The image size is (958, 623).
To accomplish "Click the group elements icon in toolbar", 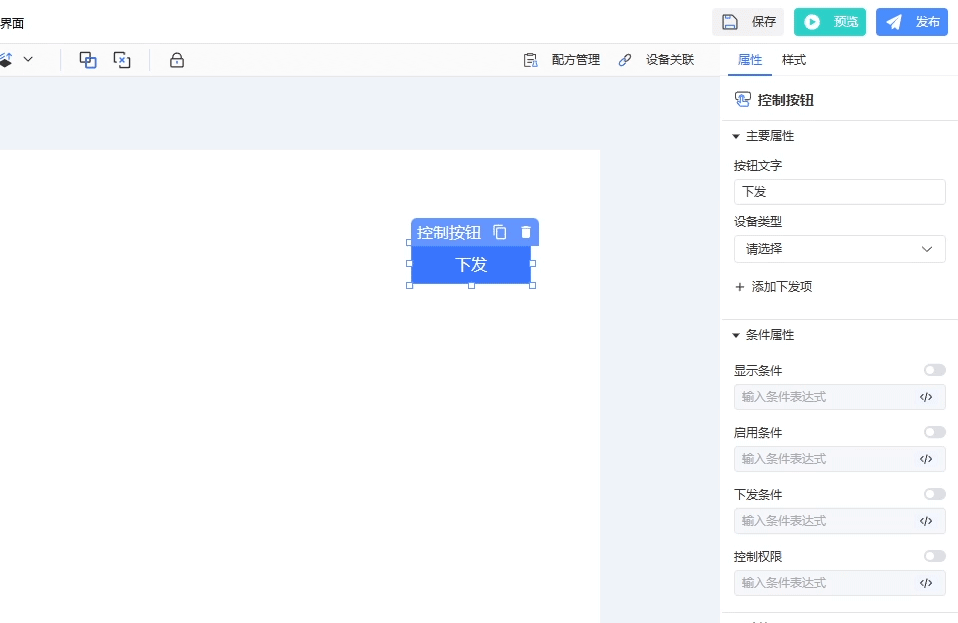I will (88, 60).
